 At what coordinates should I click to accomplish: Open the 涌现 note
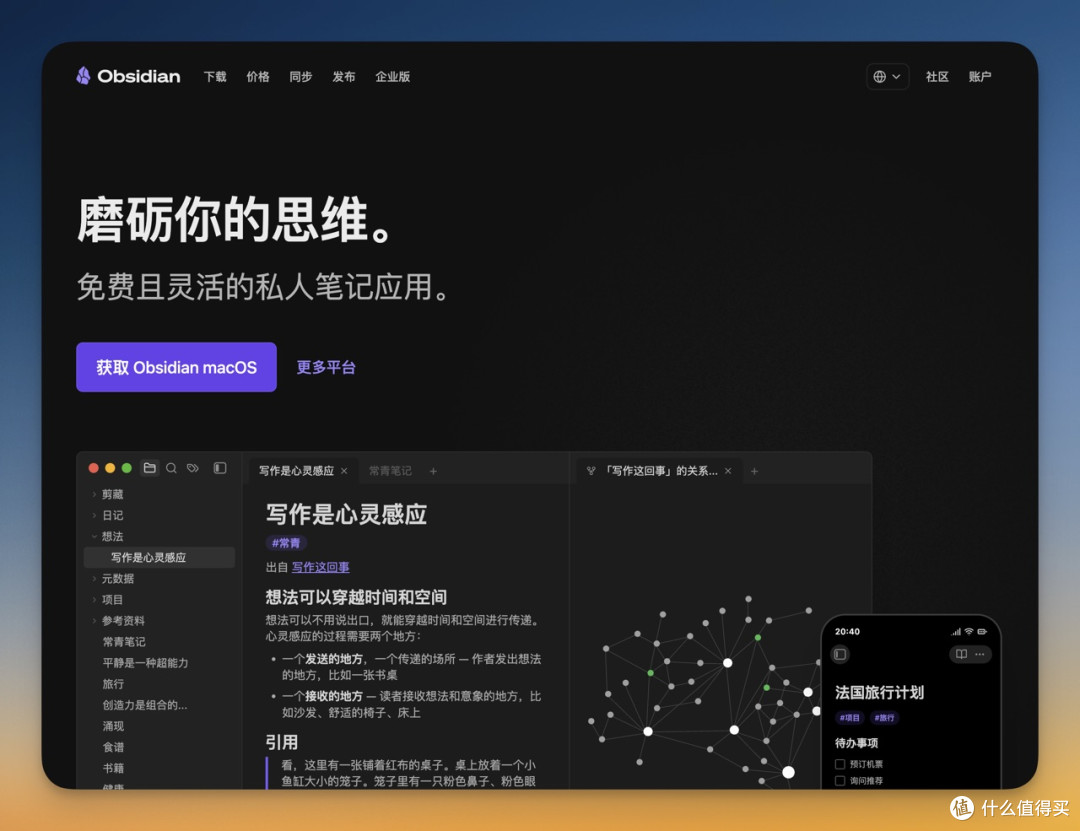[113, 726]
